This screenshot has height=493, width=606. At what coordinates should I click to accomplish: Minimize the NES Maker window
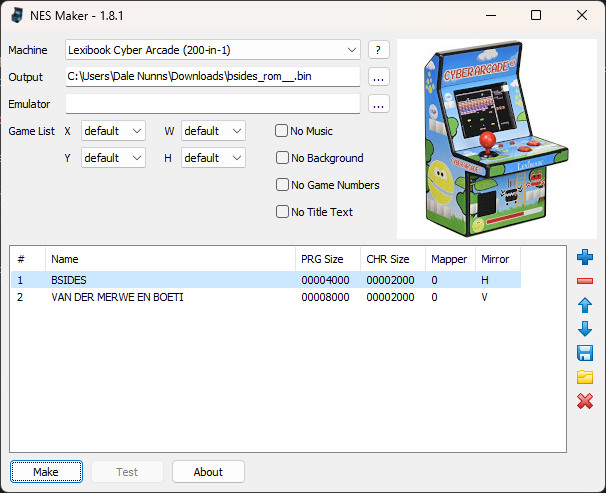(x=491, y=15)
